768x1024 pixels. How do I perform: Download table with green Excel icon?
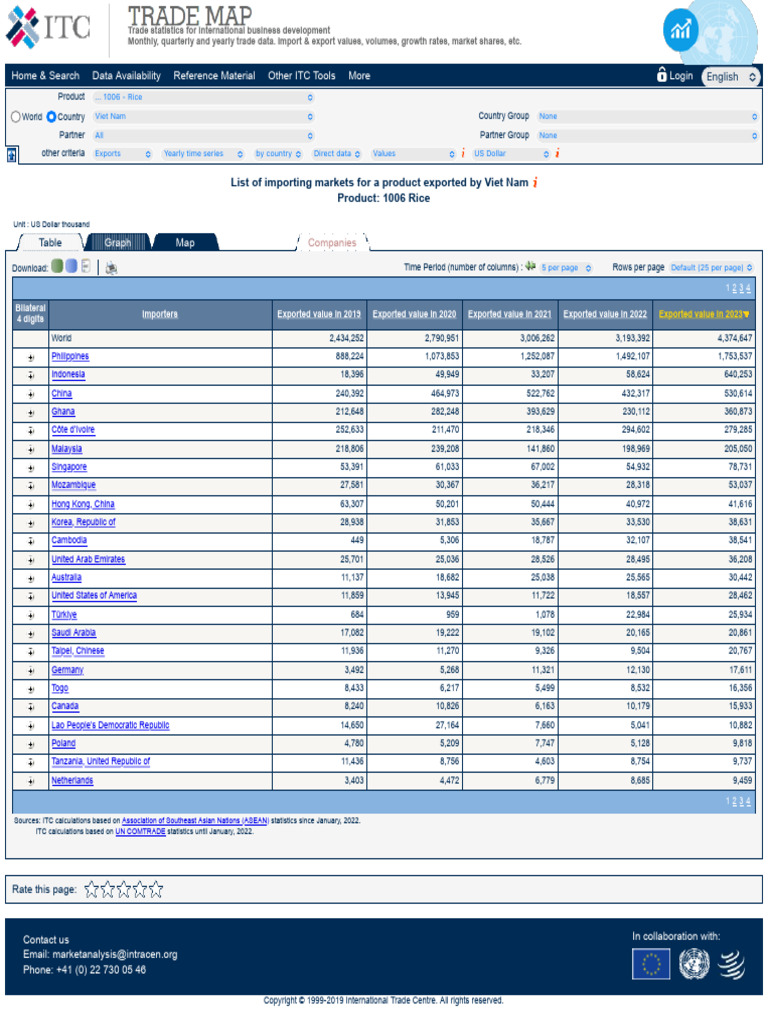click(57, 266)
